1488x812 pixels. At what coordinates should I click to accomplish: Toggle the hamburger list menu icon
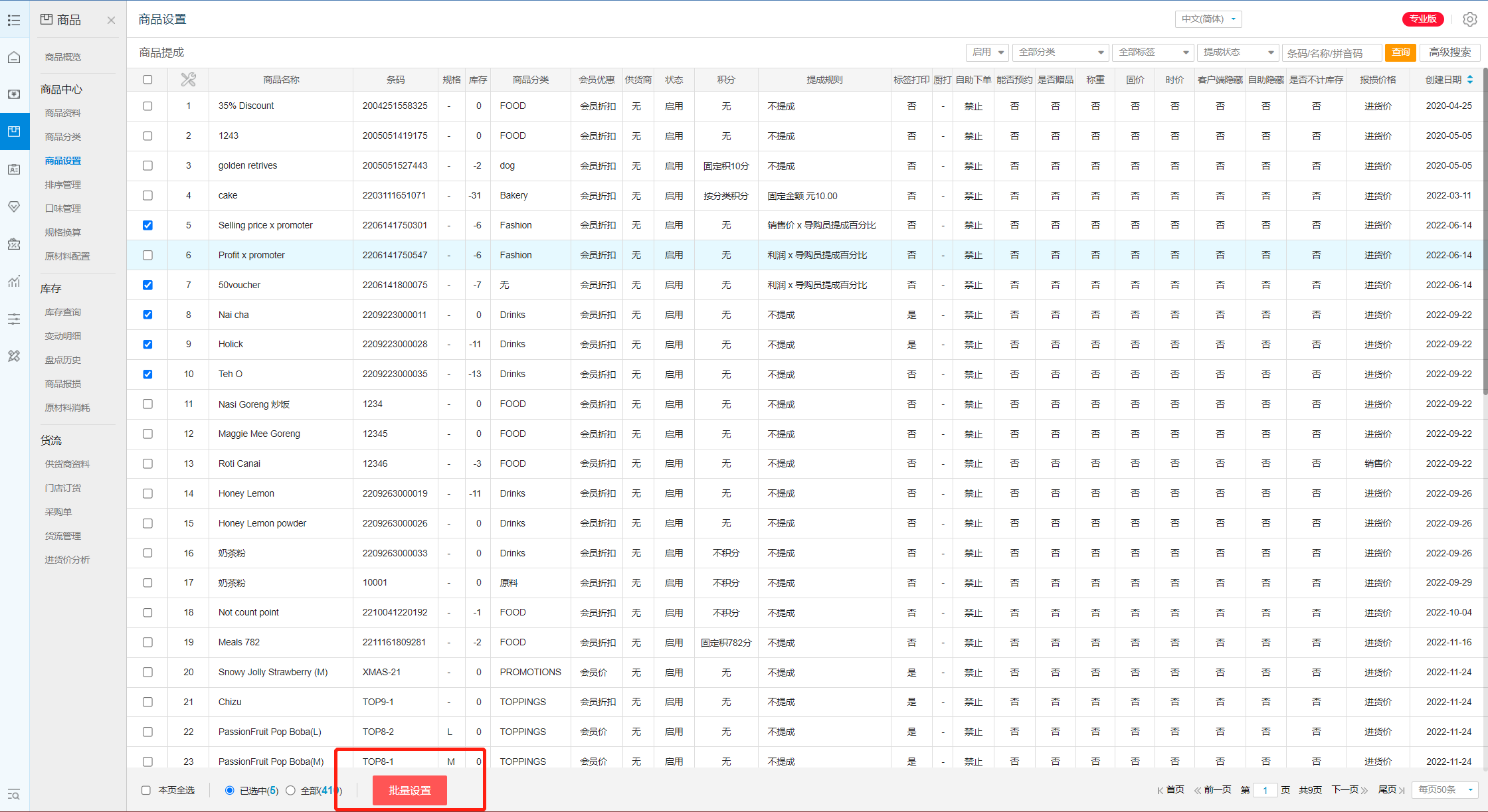[14, 20]
